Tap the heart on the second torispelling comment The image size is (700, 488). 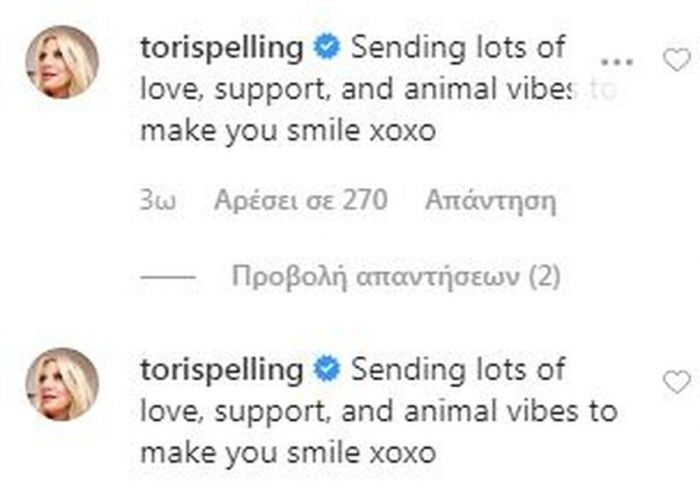coord(677,382)
